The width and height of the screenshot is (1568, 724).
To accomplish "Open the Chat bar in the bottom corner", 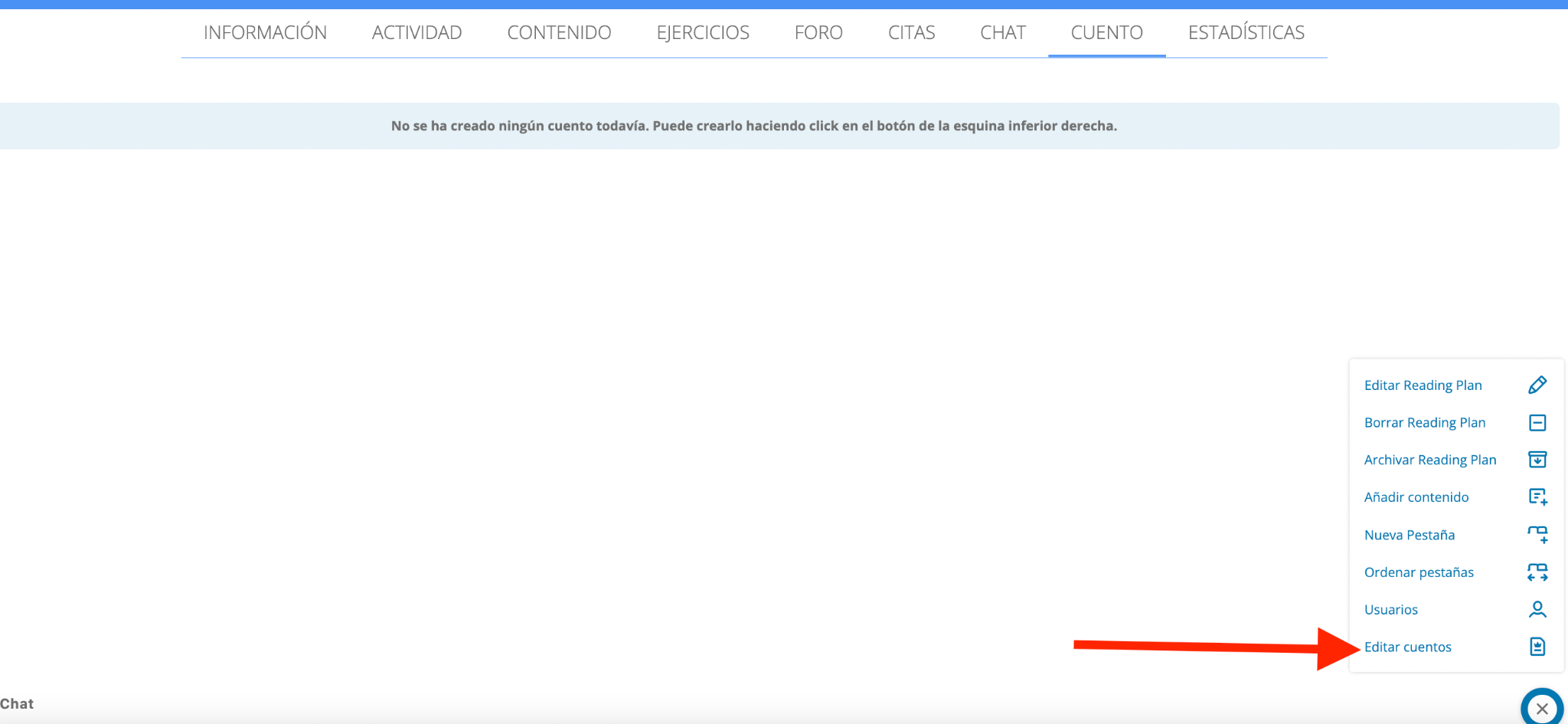I will (x=17, y=703).
